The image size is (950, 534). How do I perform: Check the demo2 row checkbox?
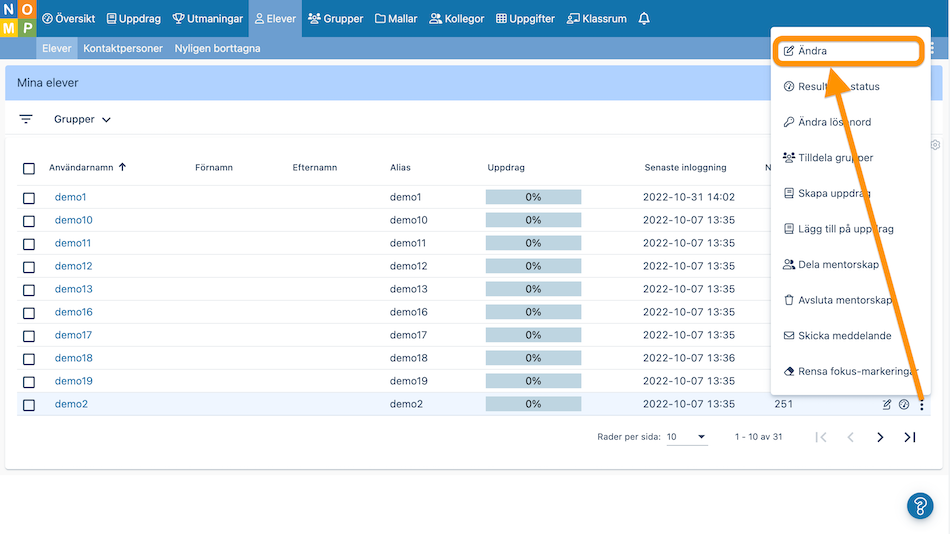point(28,406)
